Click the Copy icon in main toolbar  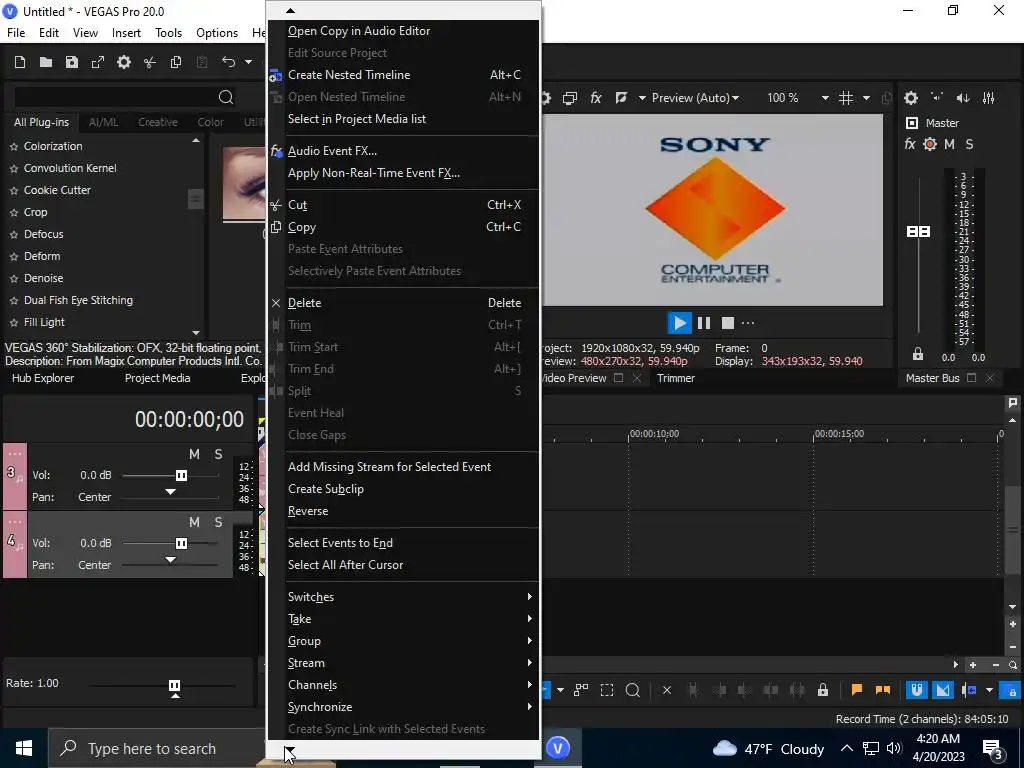tap(176, 62)
